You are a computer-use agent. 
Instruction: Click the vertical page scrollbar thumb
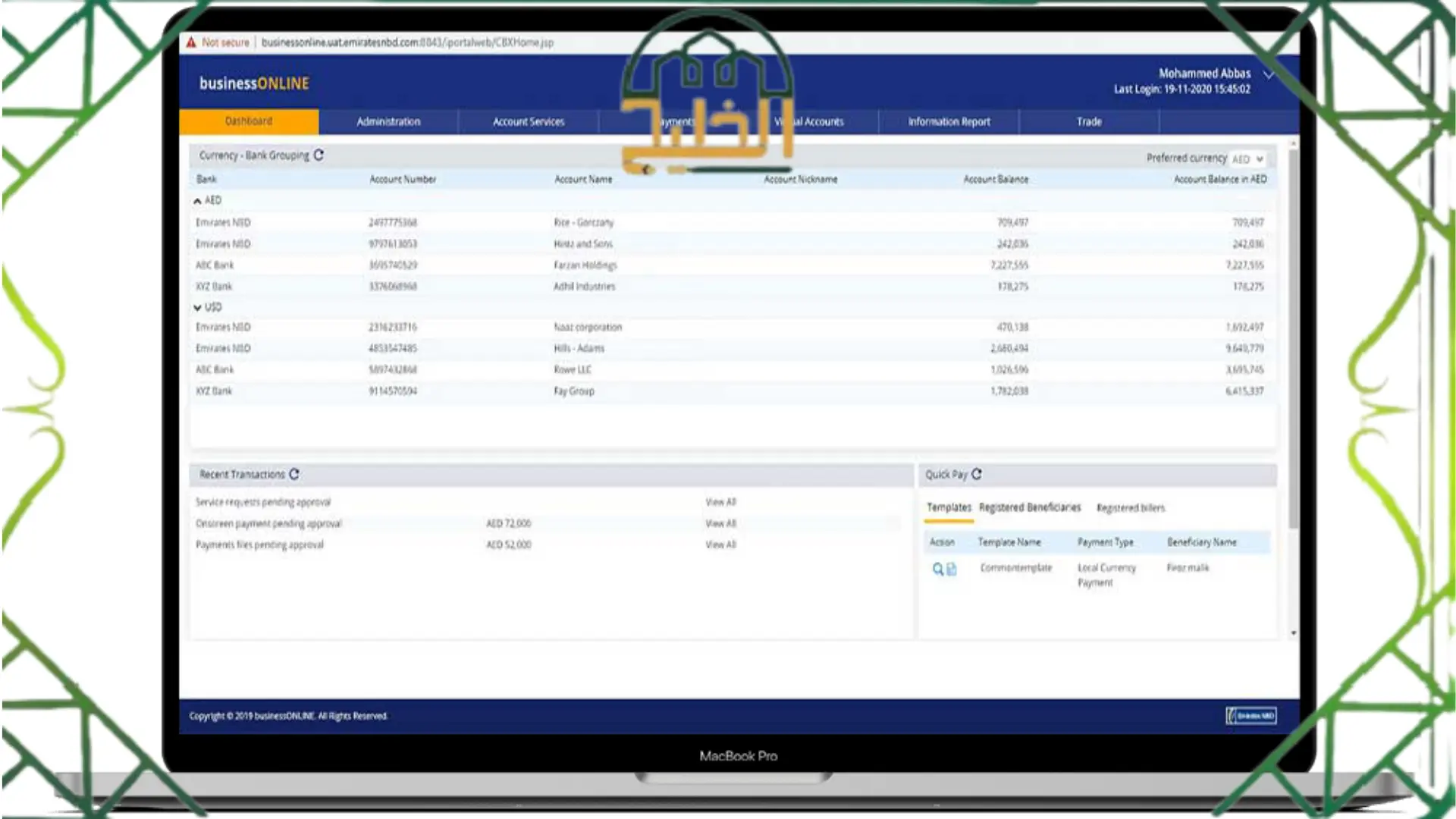click(x=1294, y=337)
